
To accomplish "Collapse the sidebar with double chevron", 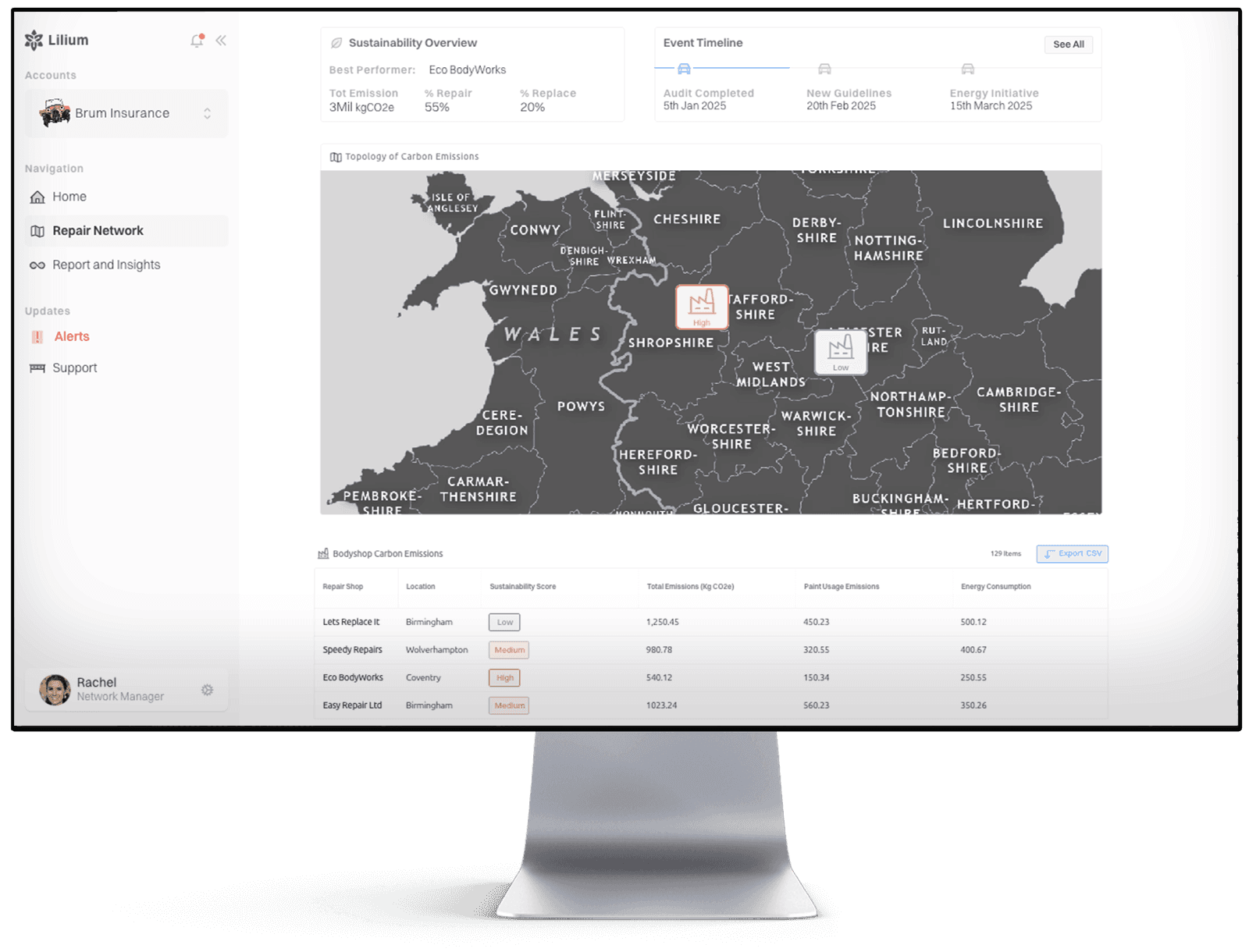I will tap(221, 41).
